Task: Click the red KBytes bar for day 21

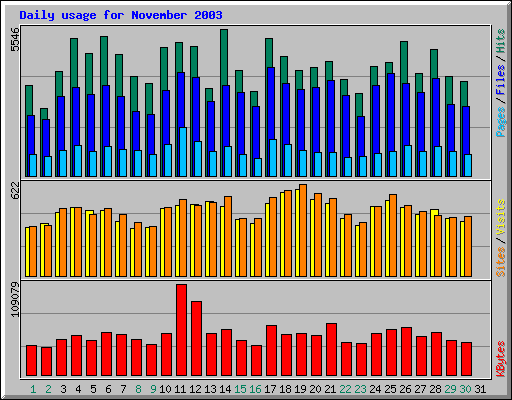Action: [332, 350]
